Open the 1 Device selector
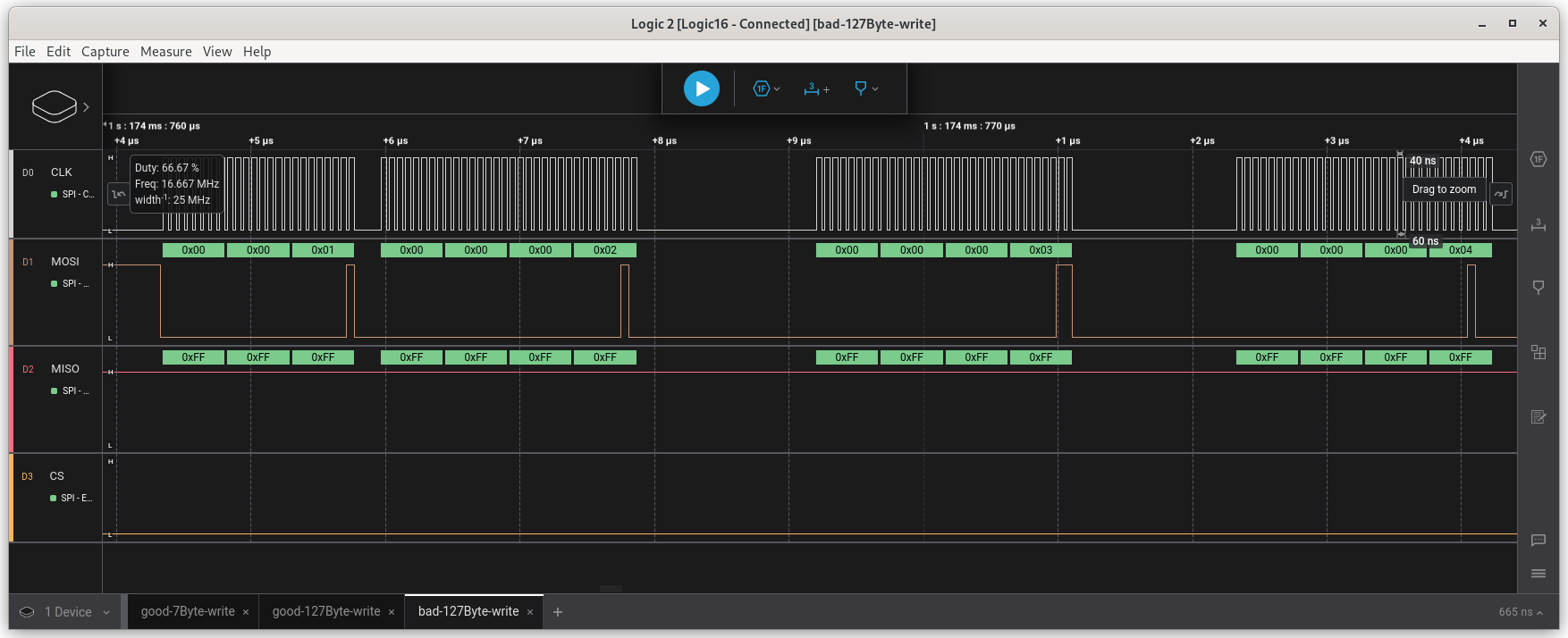Screen dimensions: 1568x638 click(68, 612)
